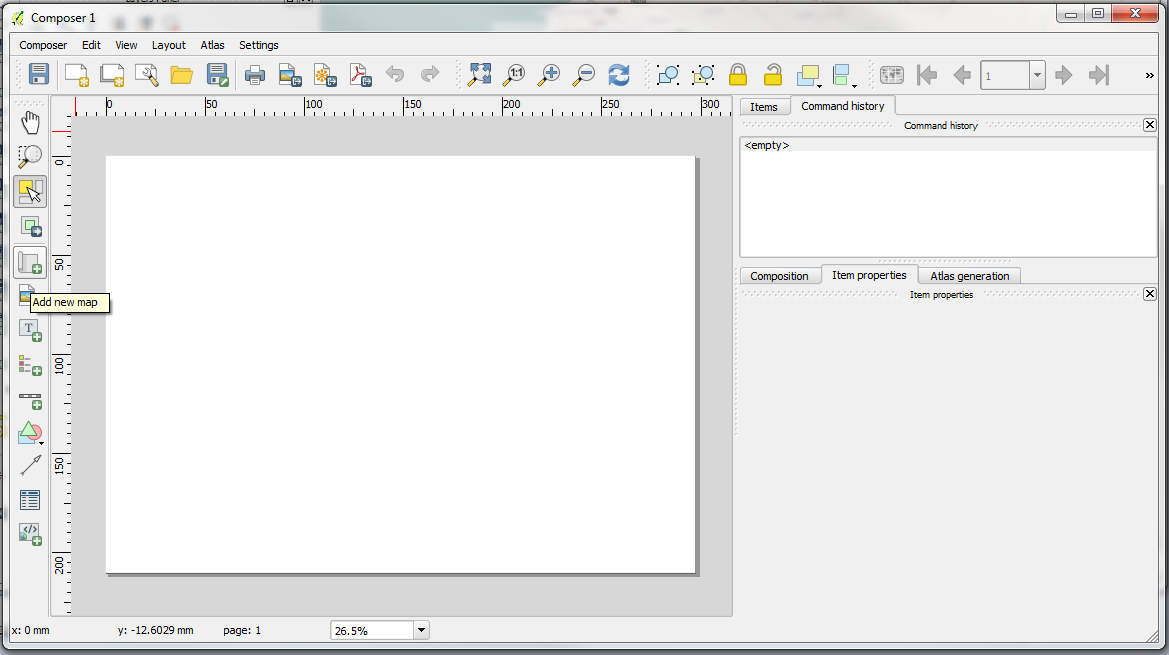This screenshot has width=1169, height=655.
Task: Add an attribute table item
Action: click(30, 499)
